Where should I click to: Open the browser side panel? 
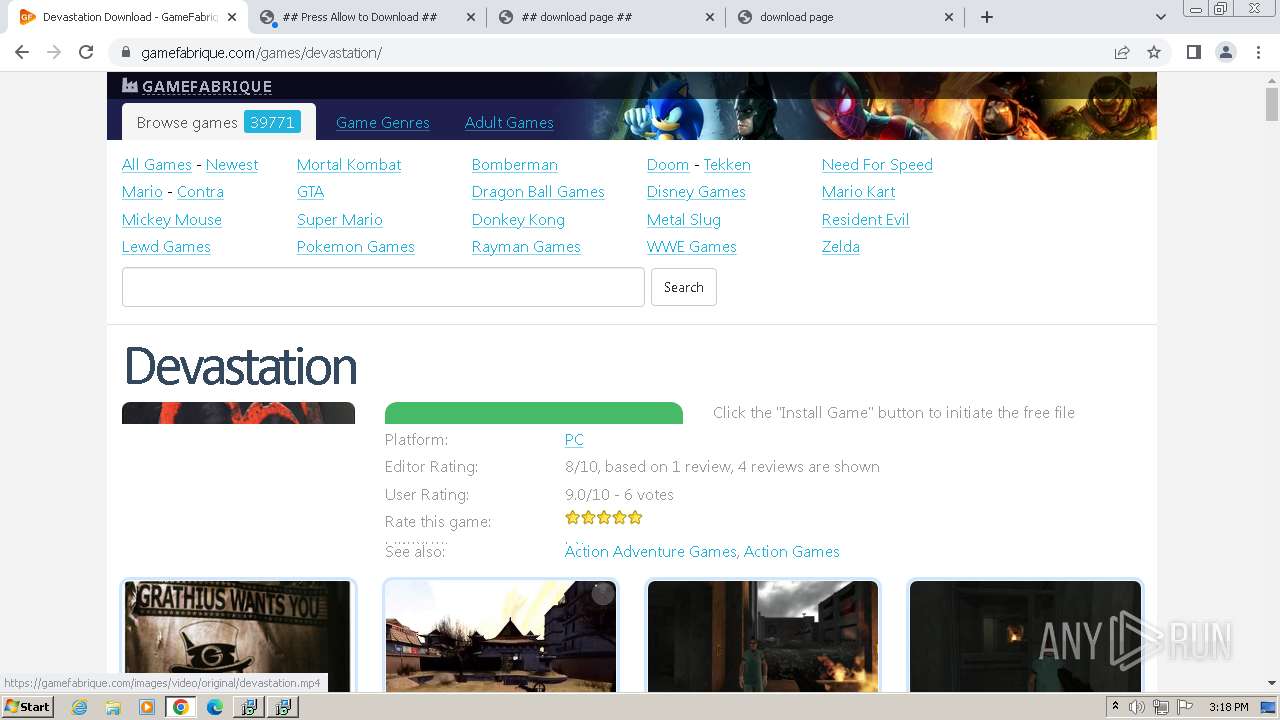point(1193,52)
